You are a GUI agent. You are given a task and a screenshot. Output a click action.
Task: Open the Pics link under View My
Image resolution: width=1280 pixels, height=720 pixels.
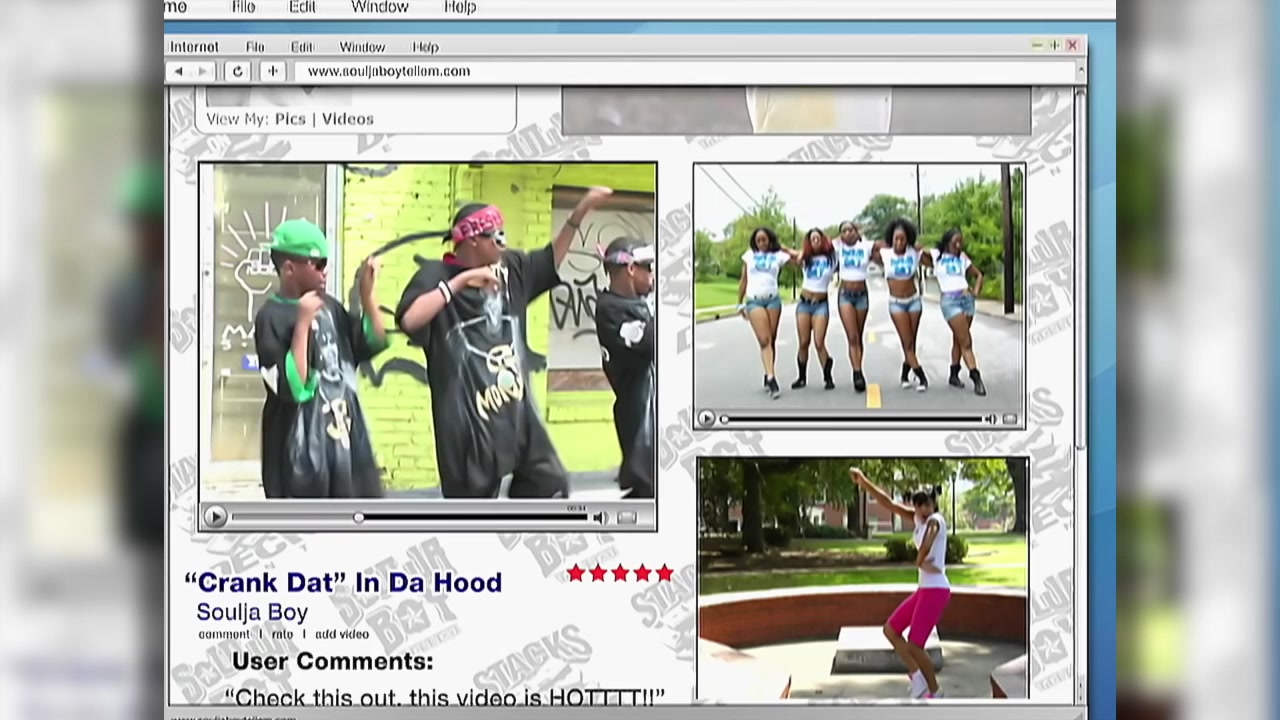(290, 119)
